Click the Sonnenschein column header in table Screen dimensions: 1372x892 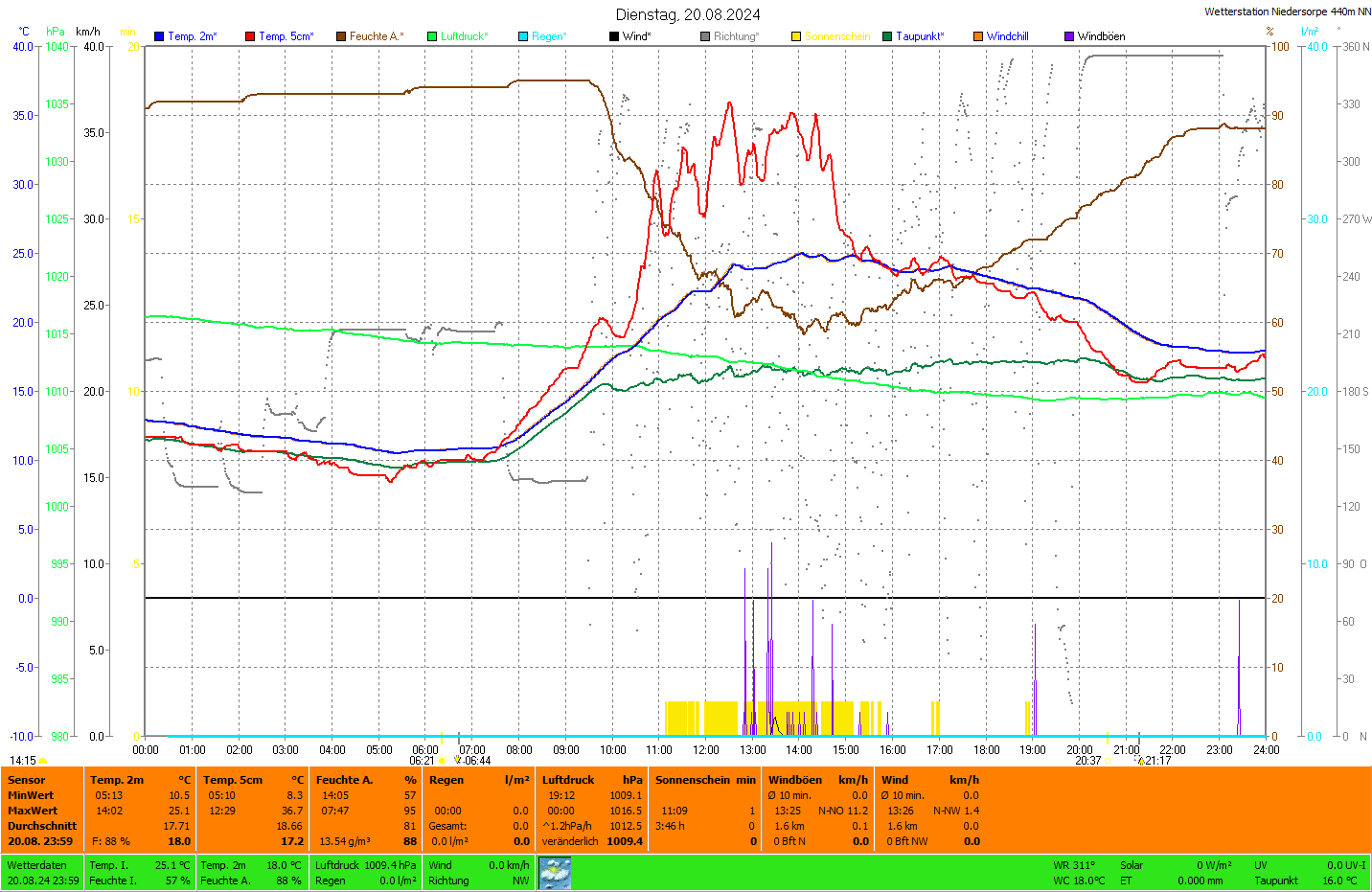(693, 780)
